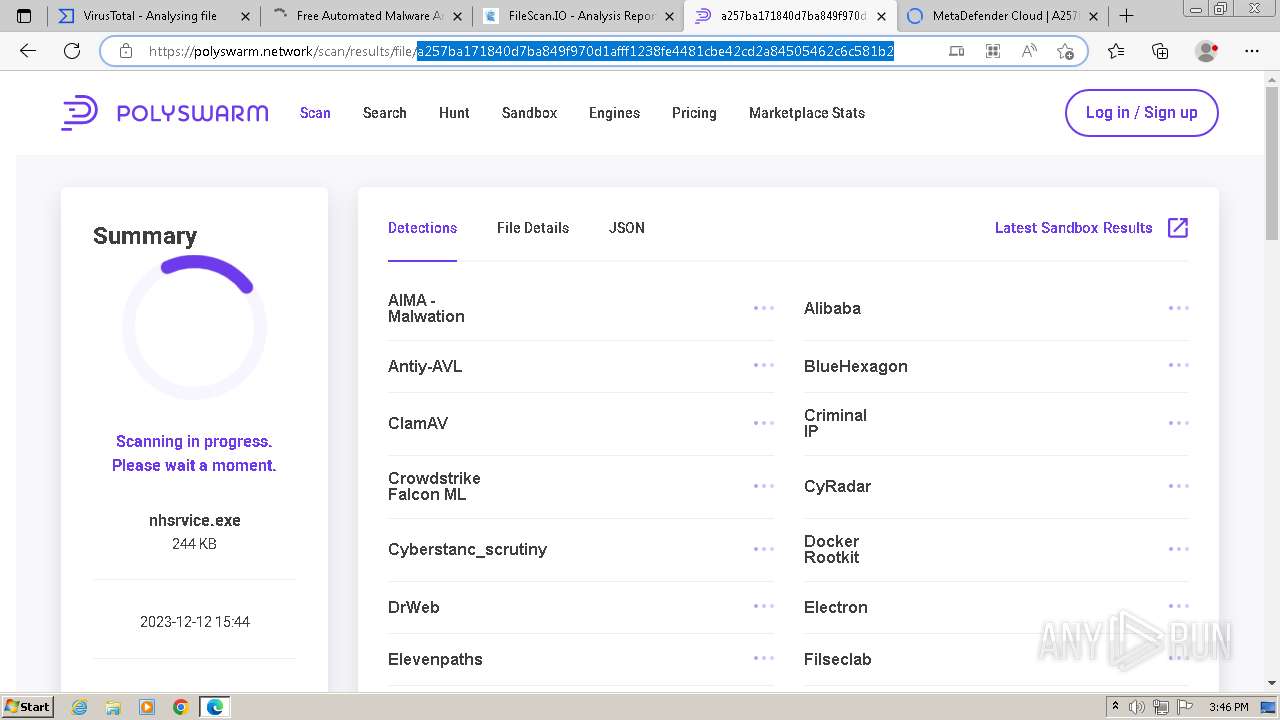Viewport: 1280px width, 720px height.
Task: Open File Explorer taskbar icon
Action: 113,707
